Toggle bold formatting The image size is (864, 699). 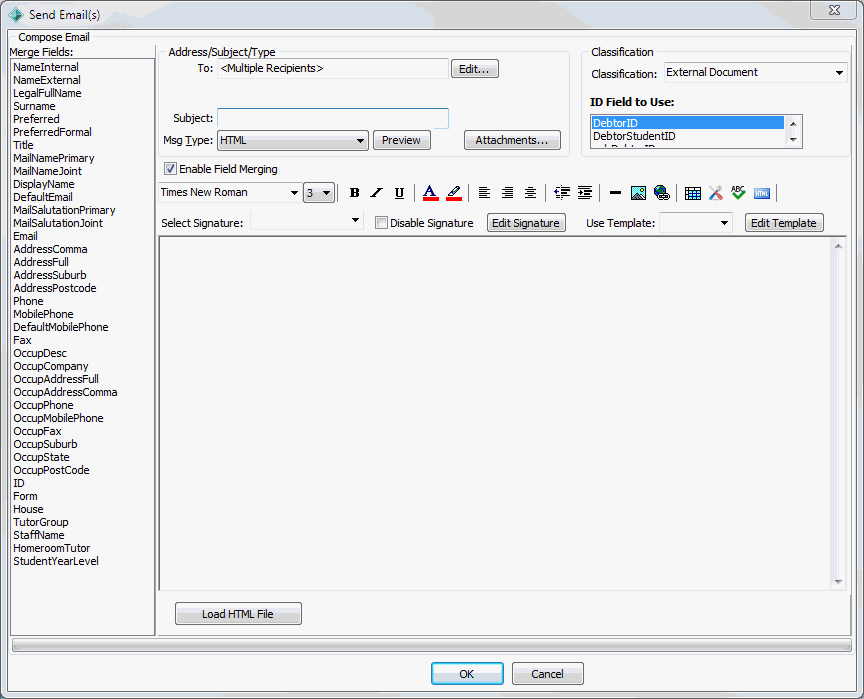click(x=354, y=193)
